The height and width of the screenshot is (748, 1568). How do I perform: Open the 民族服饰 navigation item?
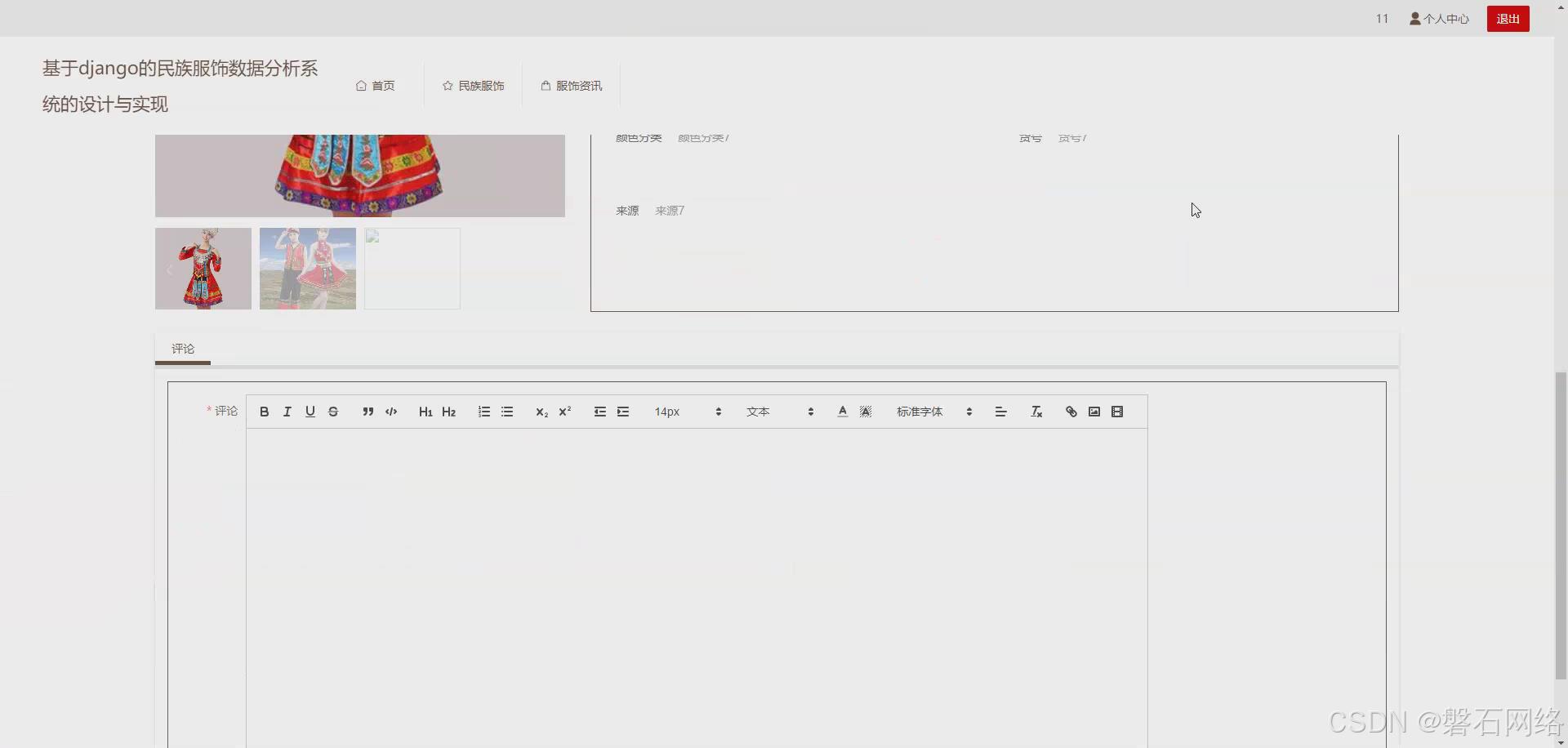click(x=474, y=86)
